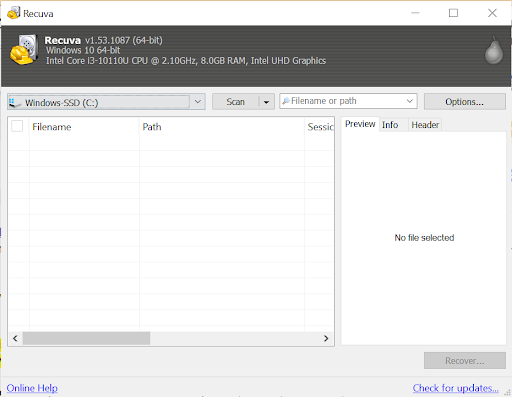Click the Recover... button
Image resolution: width=512 pixels, height=397 pixels.
point(465,361)
